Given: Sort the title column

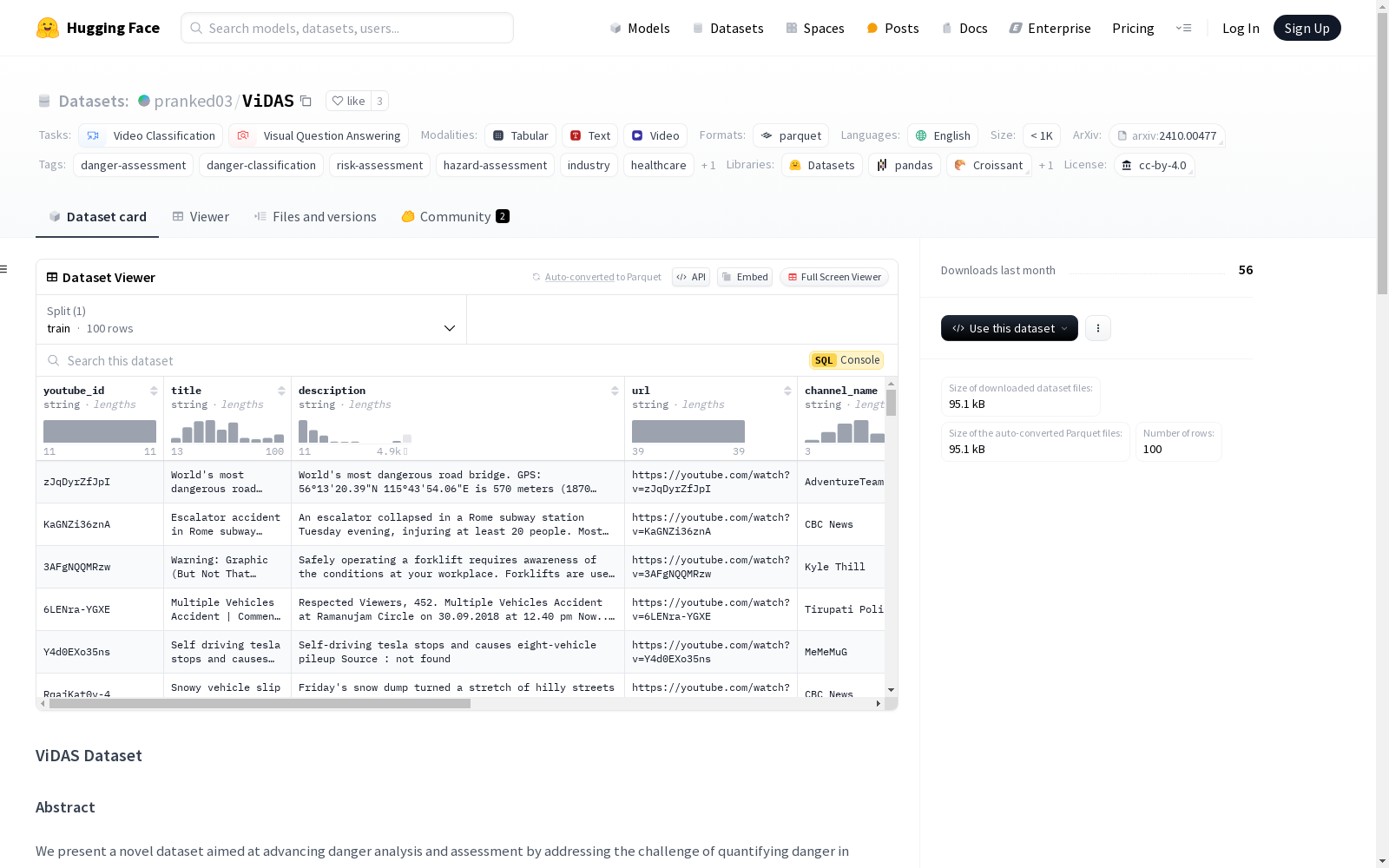Looking at the screenshot, I should (281, 391).
